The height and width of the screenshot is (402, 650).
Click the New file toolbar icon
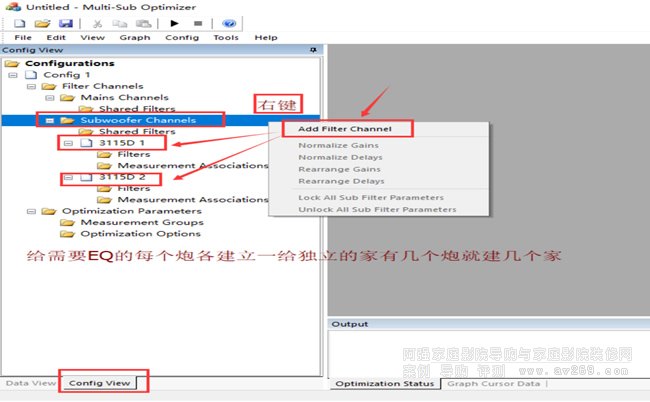coord(19,23)
